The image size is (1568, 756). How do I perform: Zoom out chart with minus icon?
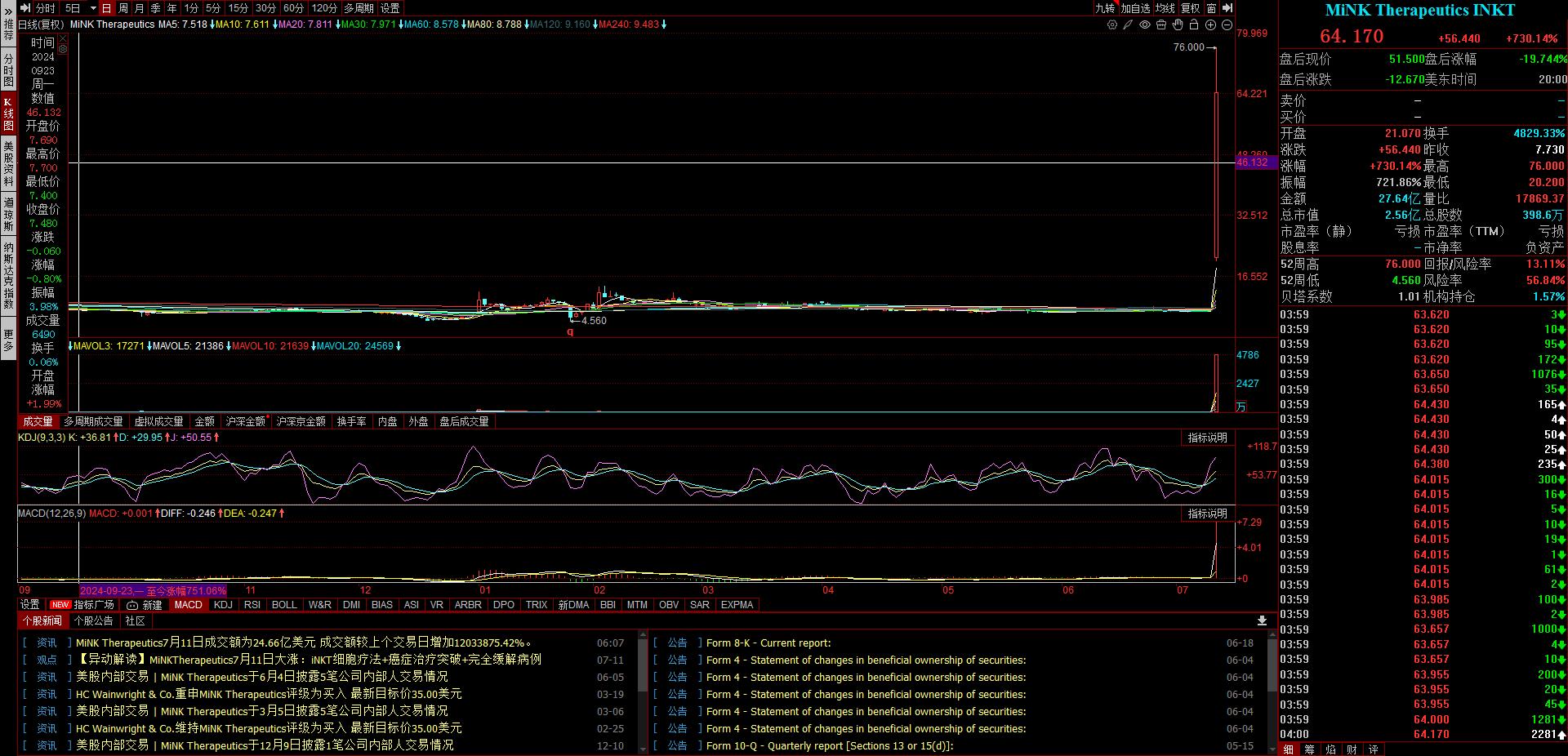[1227, 24]
